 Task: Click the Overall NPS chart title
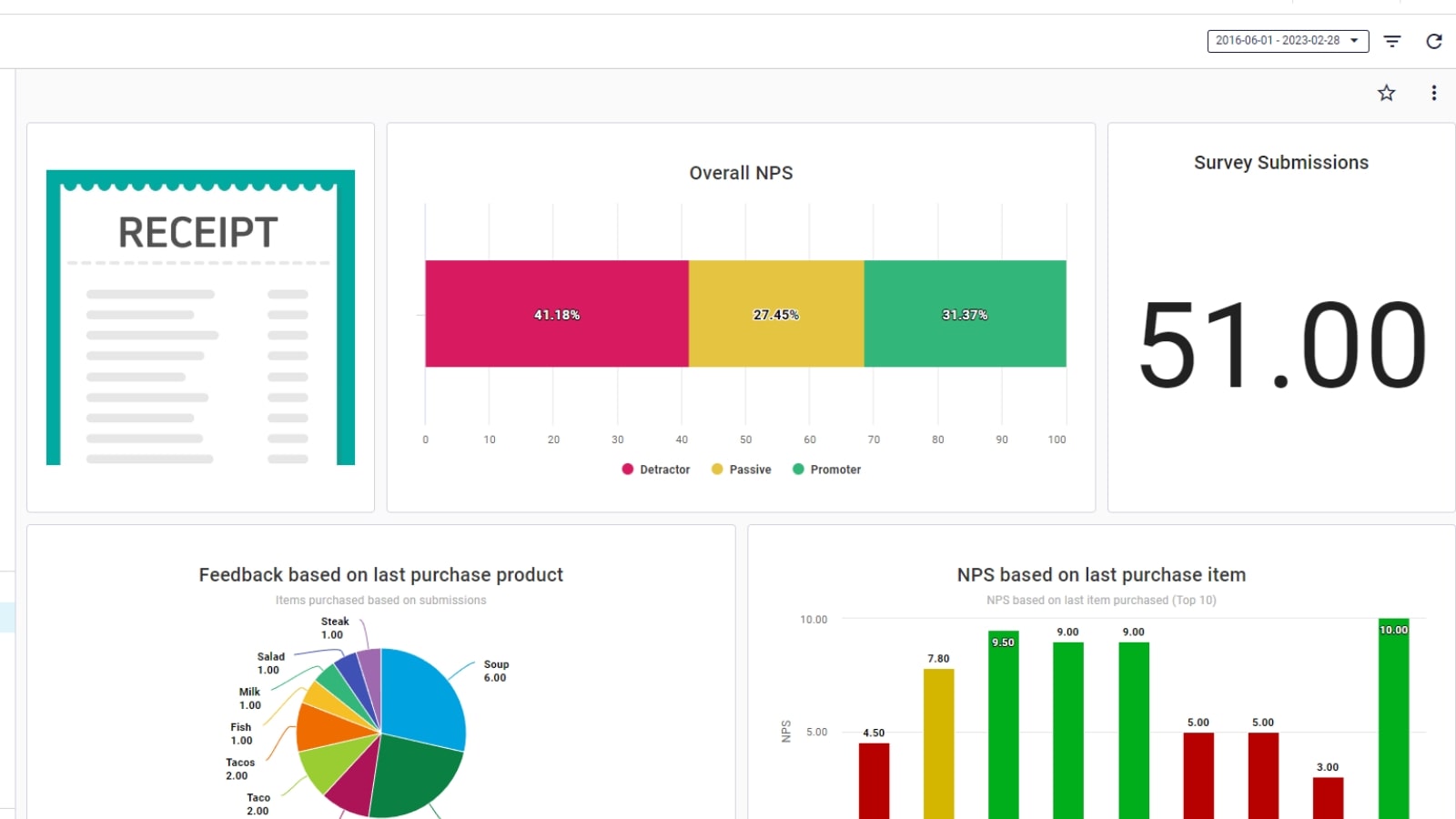pos(741,172)
